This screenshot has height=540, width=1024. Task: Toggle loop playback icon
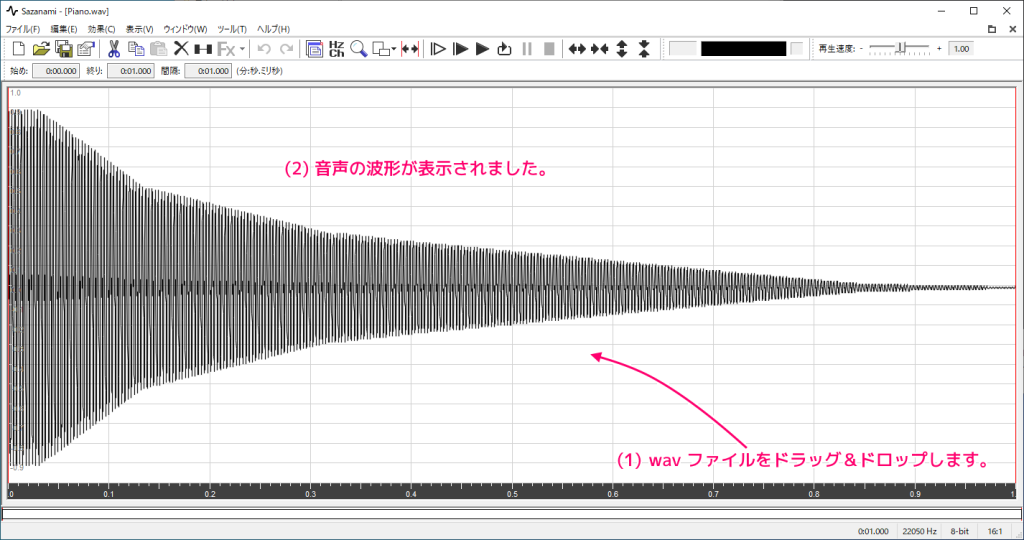(x=504, y=48)
